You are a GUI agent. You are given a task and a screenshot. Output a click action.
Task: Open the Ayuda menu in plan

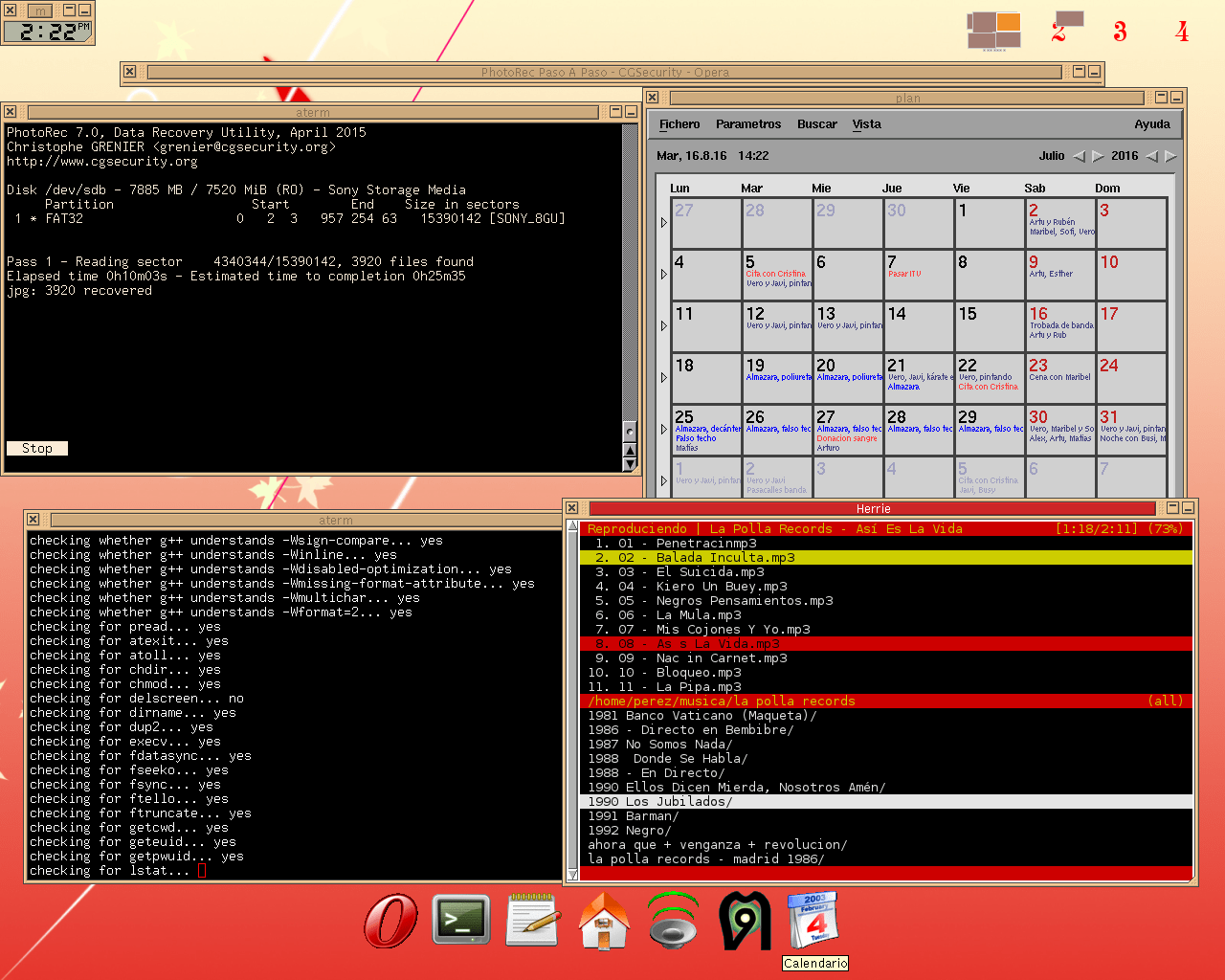pyautogui.click(x=1152, y=124)
